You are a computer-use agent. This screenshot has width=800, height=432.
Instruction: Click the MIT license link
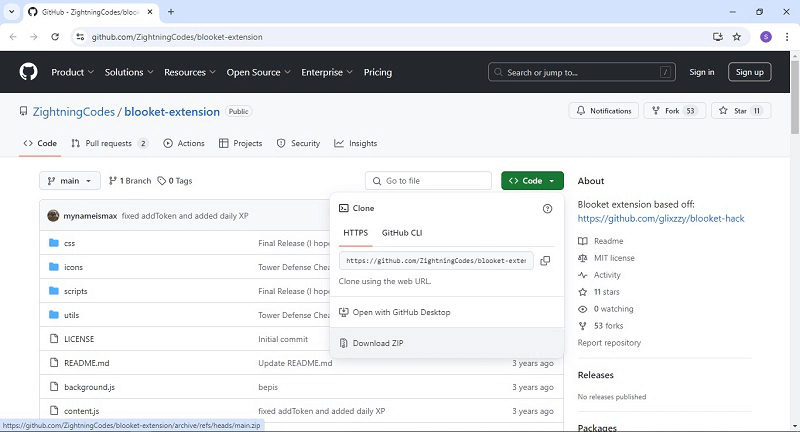click(606, 258)
